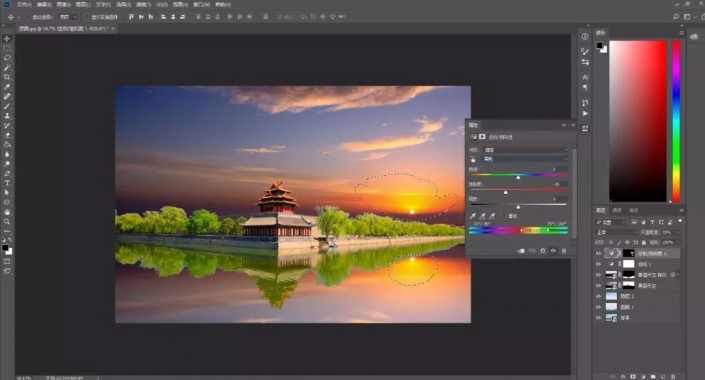The height and width of the screenshot is (380, 705).
Task: Open the Filter menu
Action: coord(143,4)
